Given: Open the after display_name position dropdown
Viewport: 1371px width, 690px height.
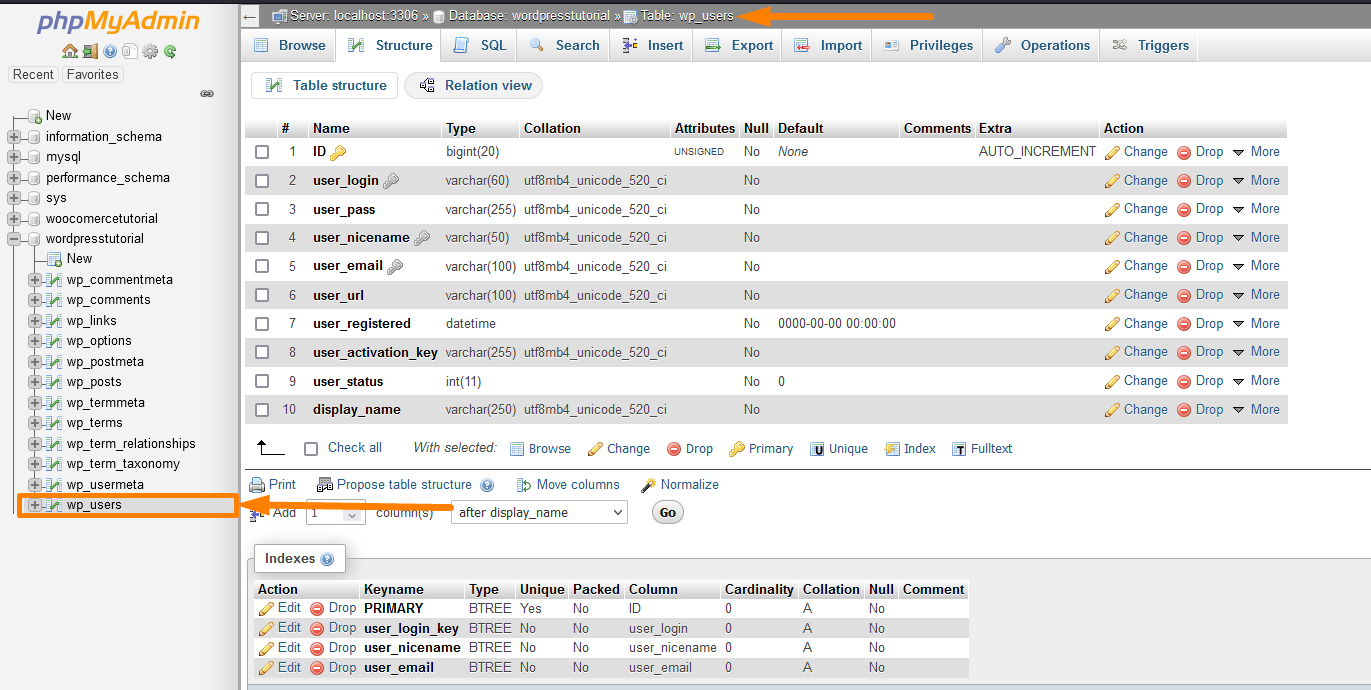Looking at the screenshot, I should pyautogui.click(x=540, y=512).
